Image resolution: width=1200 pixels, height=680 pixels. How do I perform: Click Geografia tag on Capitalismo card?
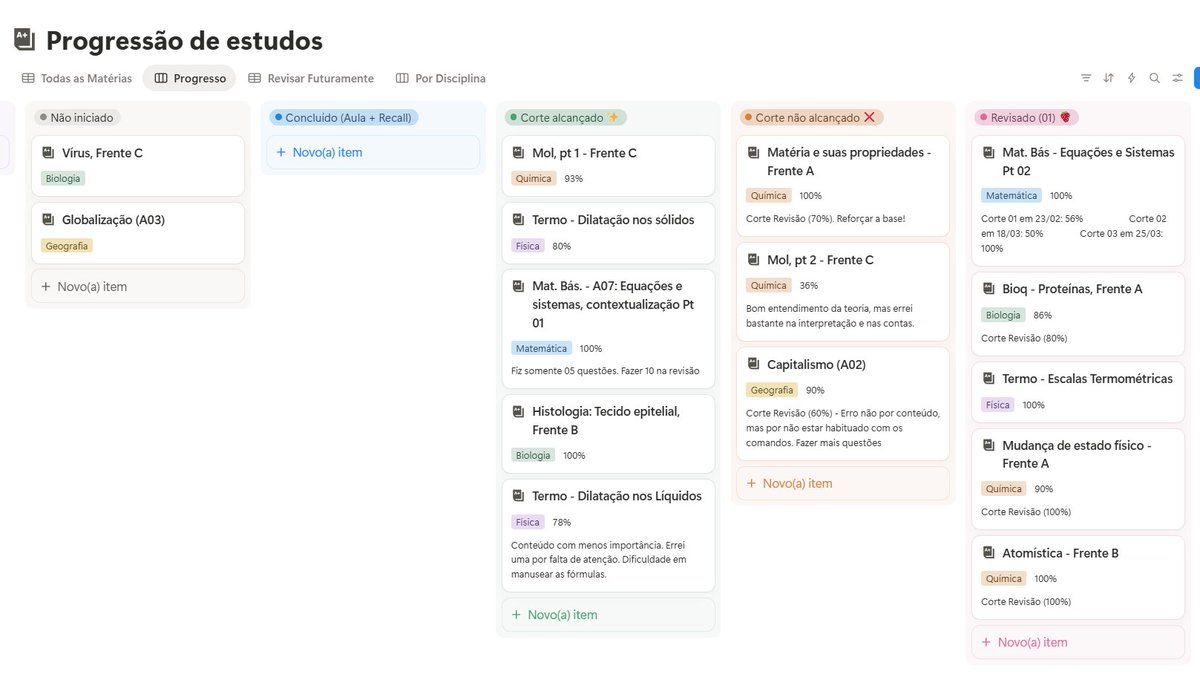(x=772, y=390)
